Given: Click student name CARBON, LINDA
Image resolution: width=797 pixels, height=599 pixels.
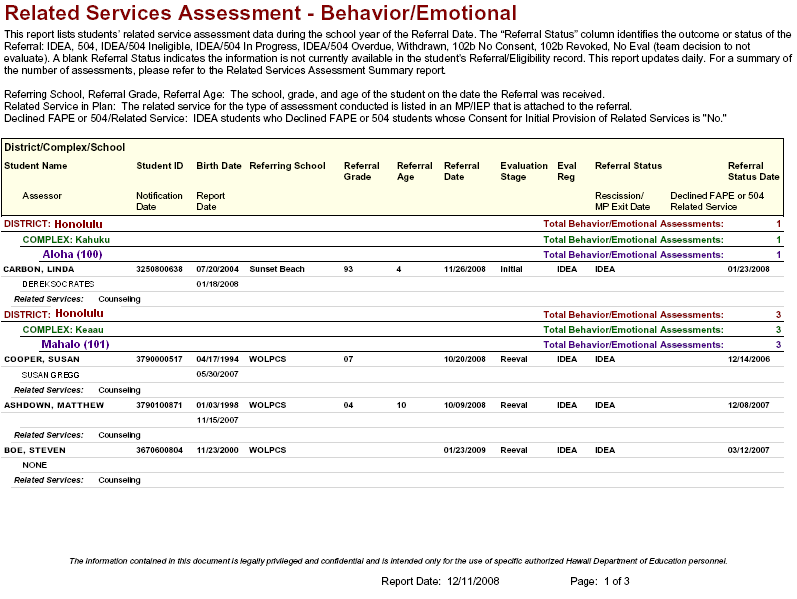Looking at the screenshot, I should click(39, 269).
